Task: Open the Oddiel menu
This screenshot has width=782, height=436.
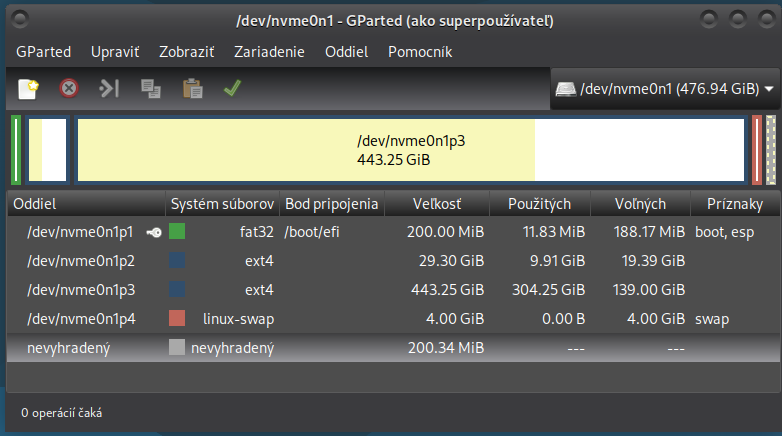Action: pyautogui.click(x=346, y=52)
